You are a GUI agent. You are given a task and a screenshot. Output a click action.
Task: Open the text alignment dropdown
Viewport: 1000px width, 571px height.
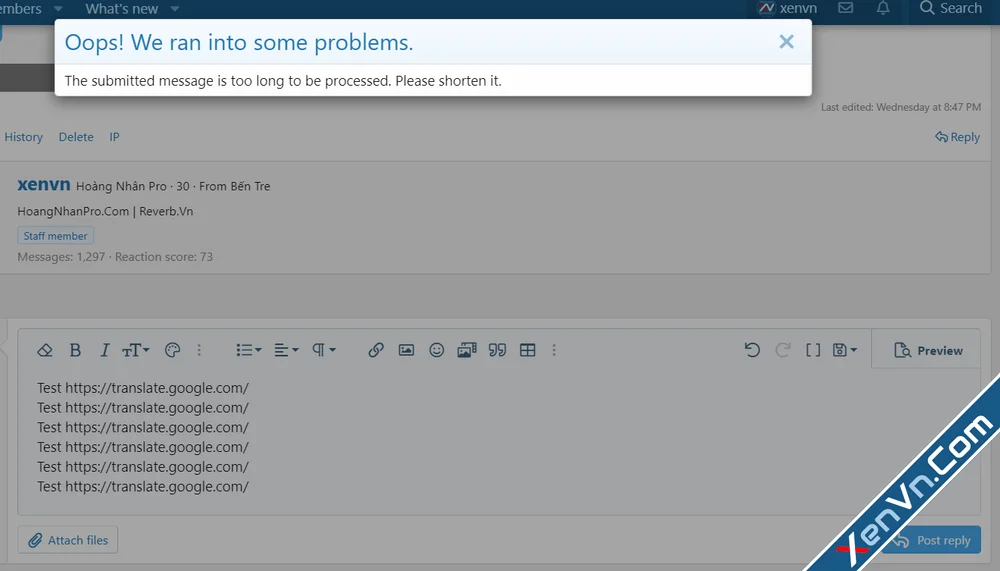[286, 350]
